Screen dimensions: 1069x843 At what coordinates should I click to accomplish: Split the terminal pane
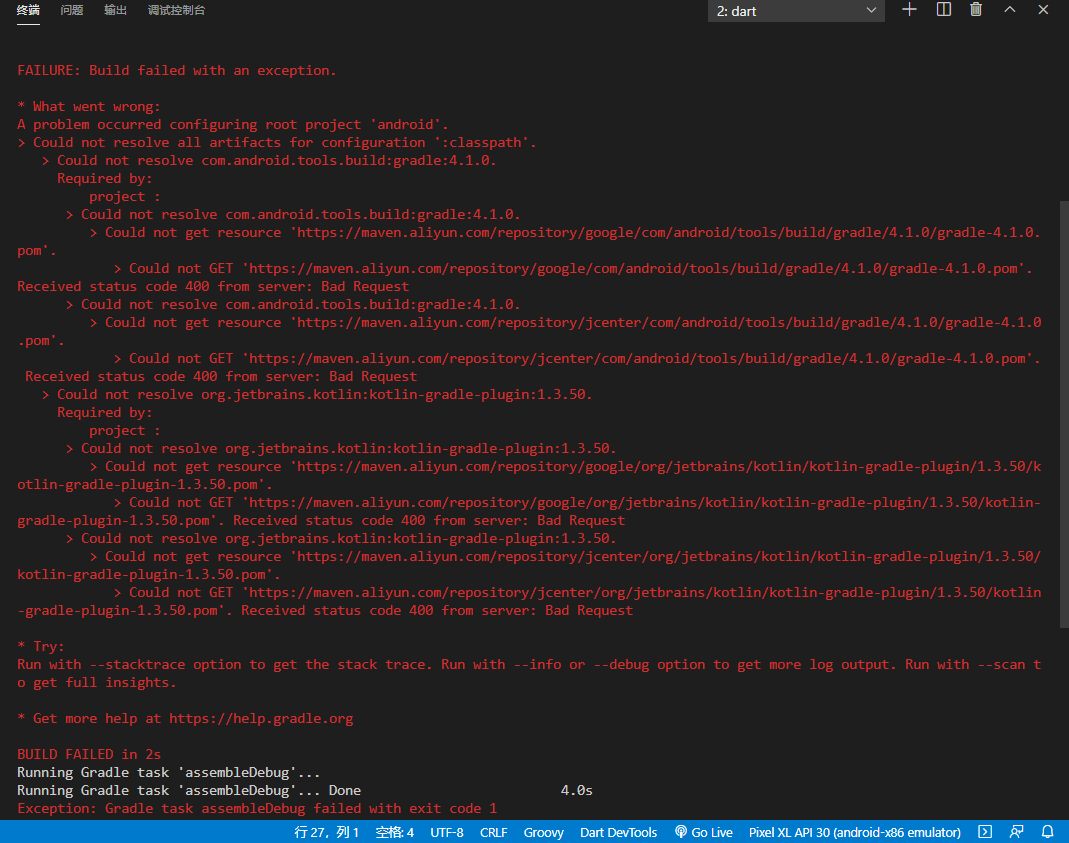944,10
